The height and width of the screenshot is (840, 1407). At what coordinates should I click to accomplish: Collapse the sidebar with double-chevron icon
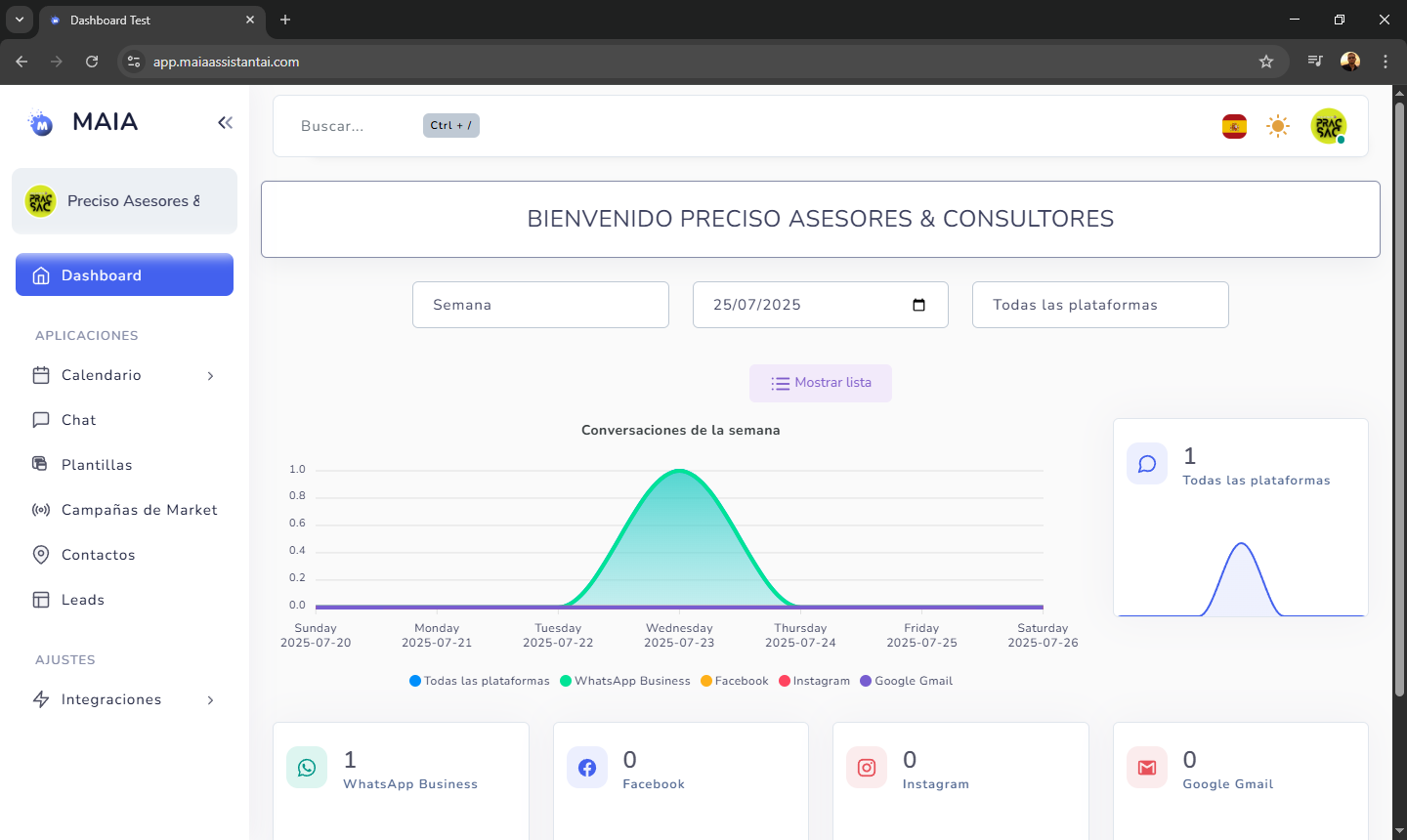225,122
